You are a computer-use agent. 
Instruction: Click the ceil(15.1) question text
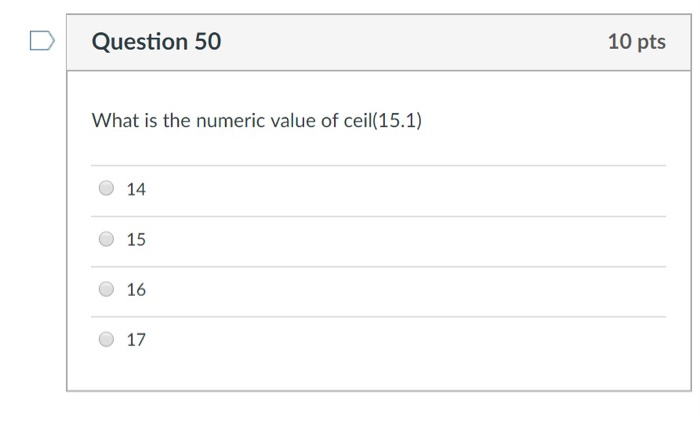point(384,121)
